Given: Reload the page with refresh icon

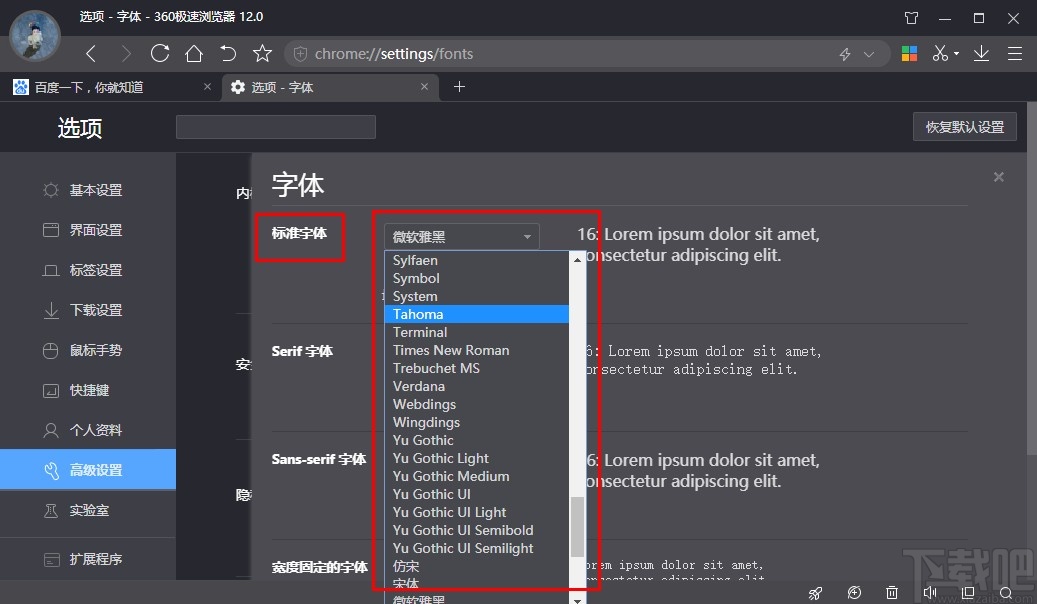Looking at the screenshot, I should pos(160,54).
